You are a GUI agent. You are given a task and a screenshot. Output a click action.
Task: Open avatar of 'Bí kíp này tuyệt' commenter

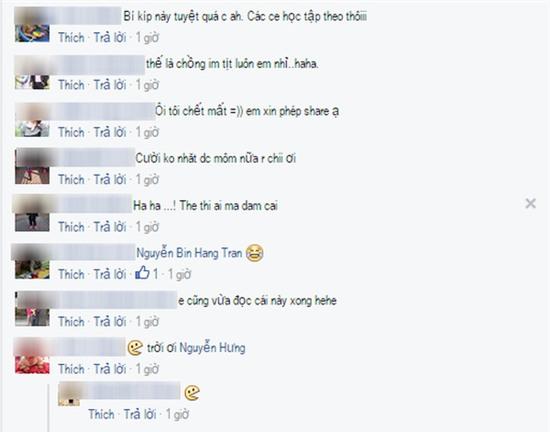(32, 25)
